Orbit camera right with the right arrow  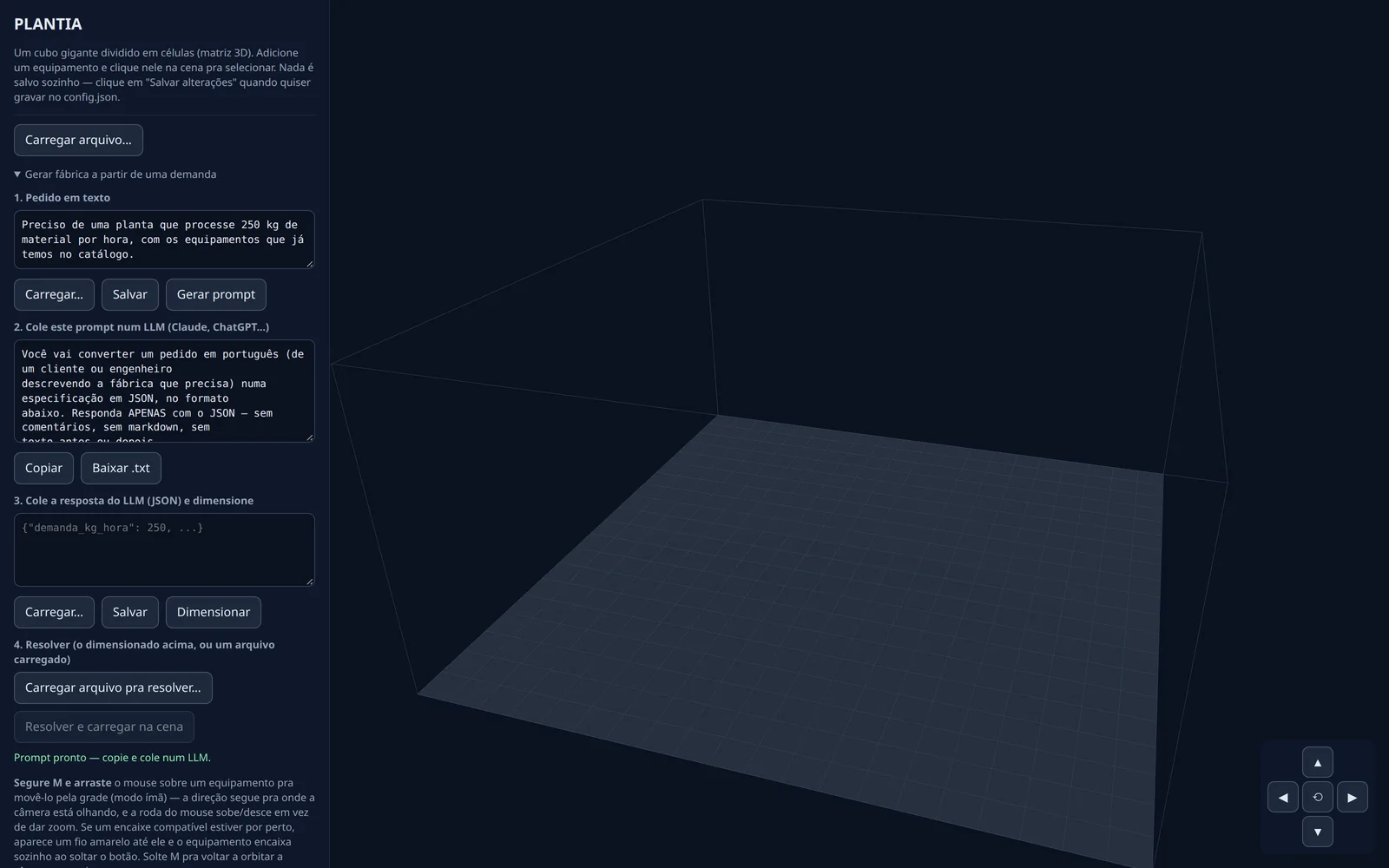[1352, 797]
